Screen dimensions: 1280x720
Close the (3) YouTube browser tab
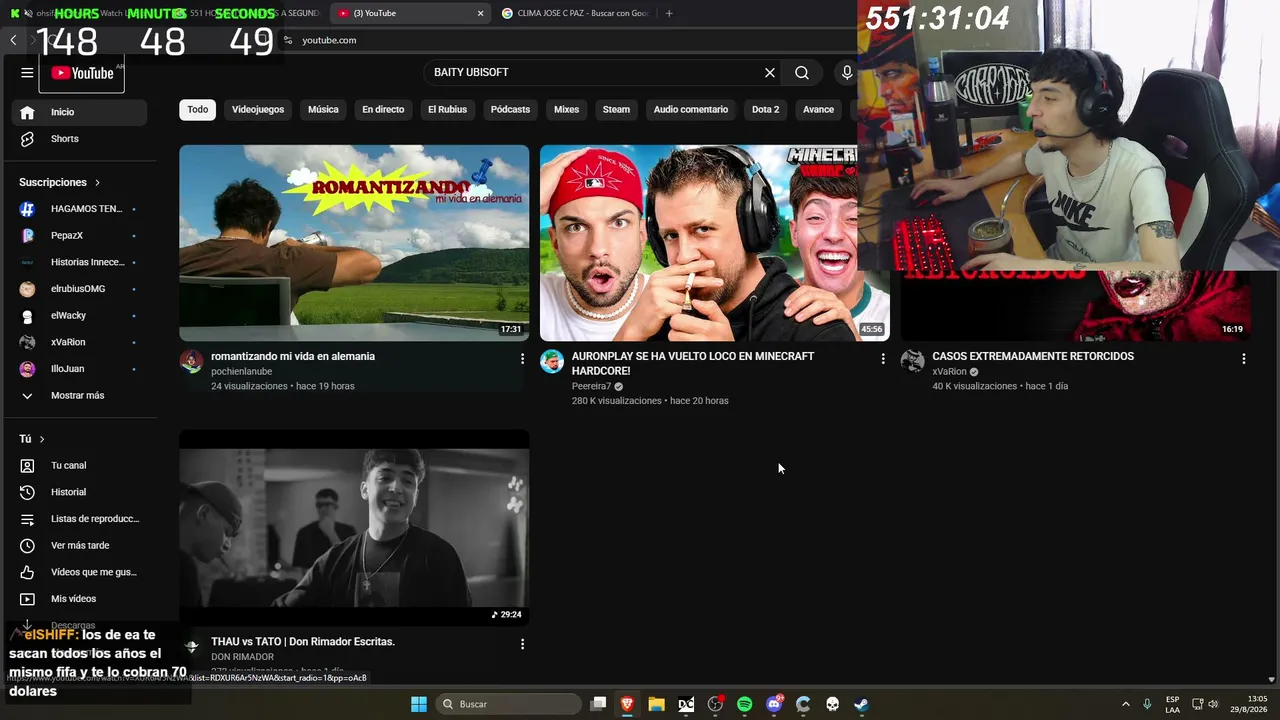480,13
